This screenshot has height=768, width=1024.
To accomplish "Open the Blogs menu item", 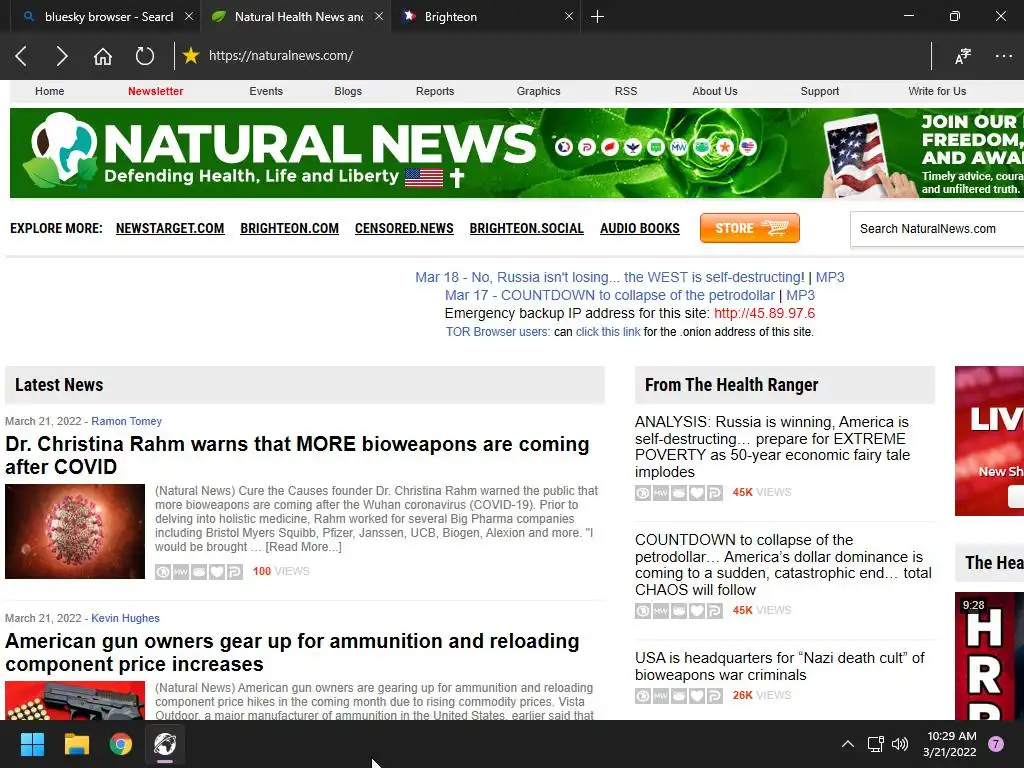I will coord(348,91).
